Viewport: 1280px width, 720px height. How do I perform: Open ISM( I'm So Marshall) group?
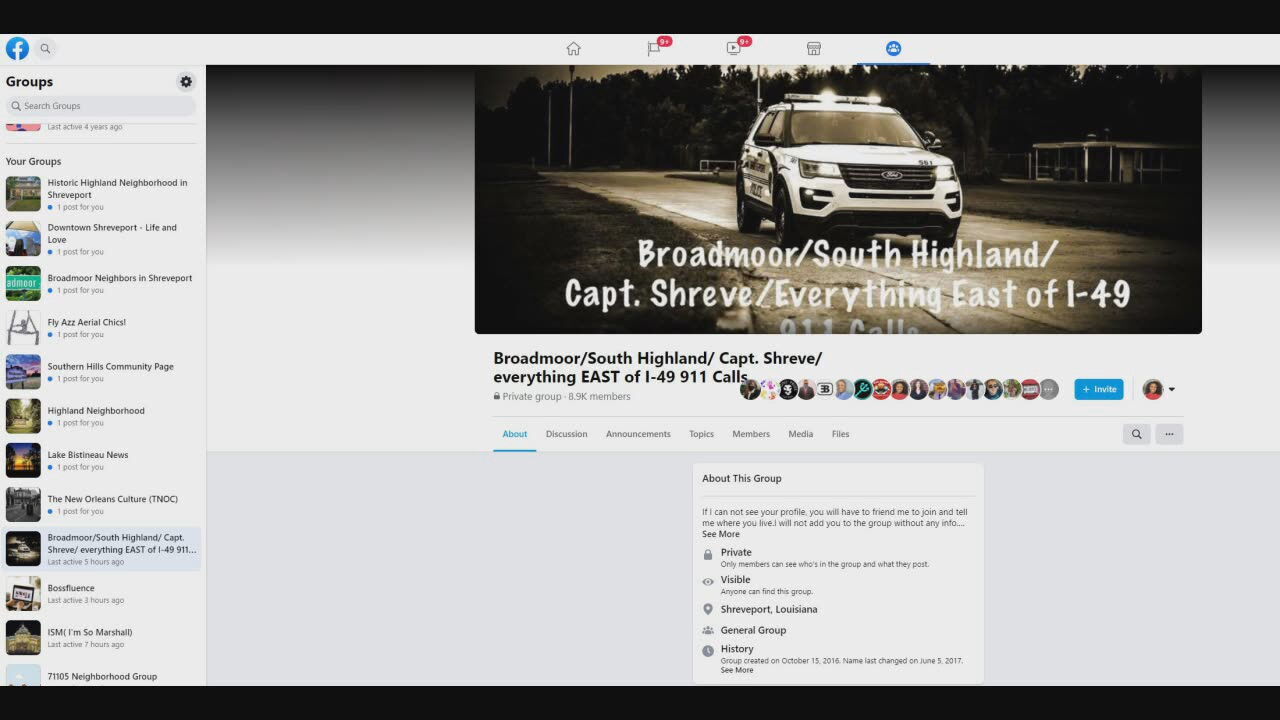pos(101,637)
